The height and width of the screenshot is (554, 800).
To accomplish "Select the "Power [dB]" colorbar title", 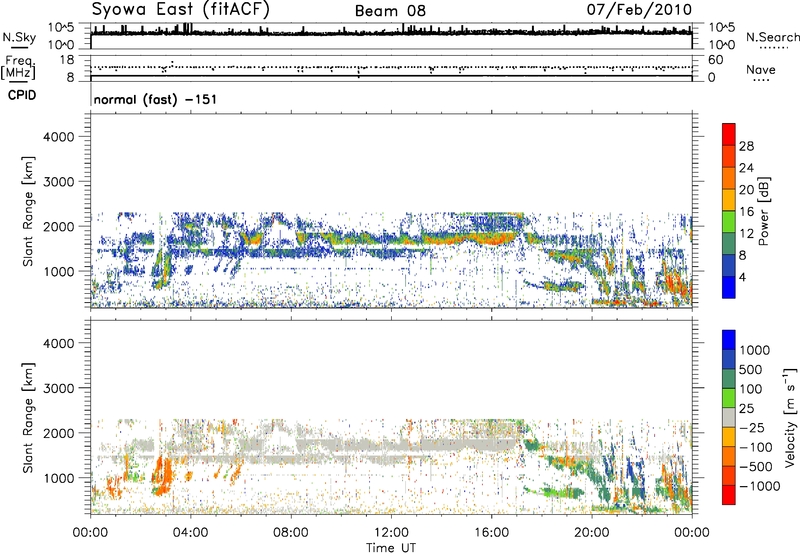I will (763, 211).
